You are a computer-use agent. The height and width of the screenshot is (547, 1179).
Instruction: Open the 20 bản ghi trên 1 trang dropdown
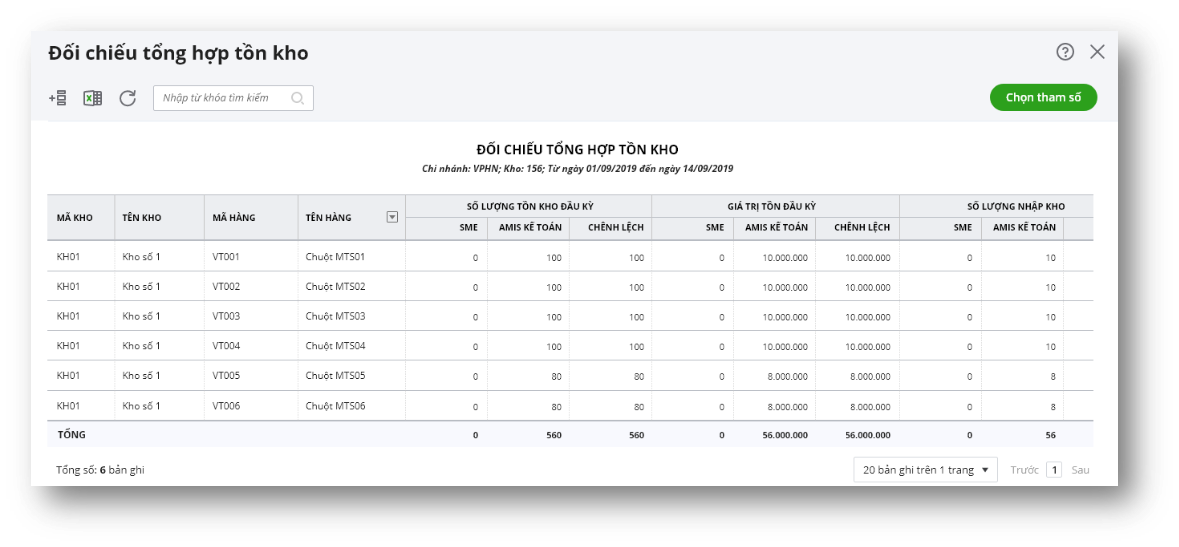(926, 470)
